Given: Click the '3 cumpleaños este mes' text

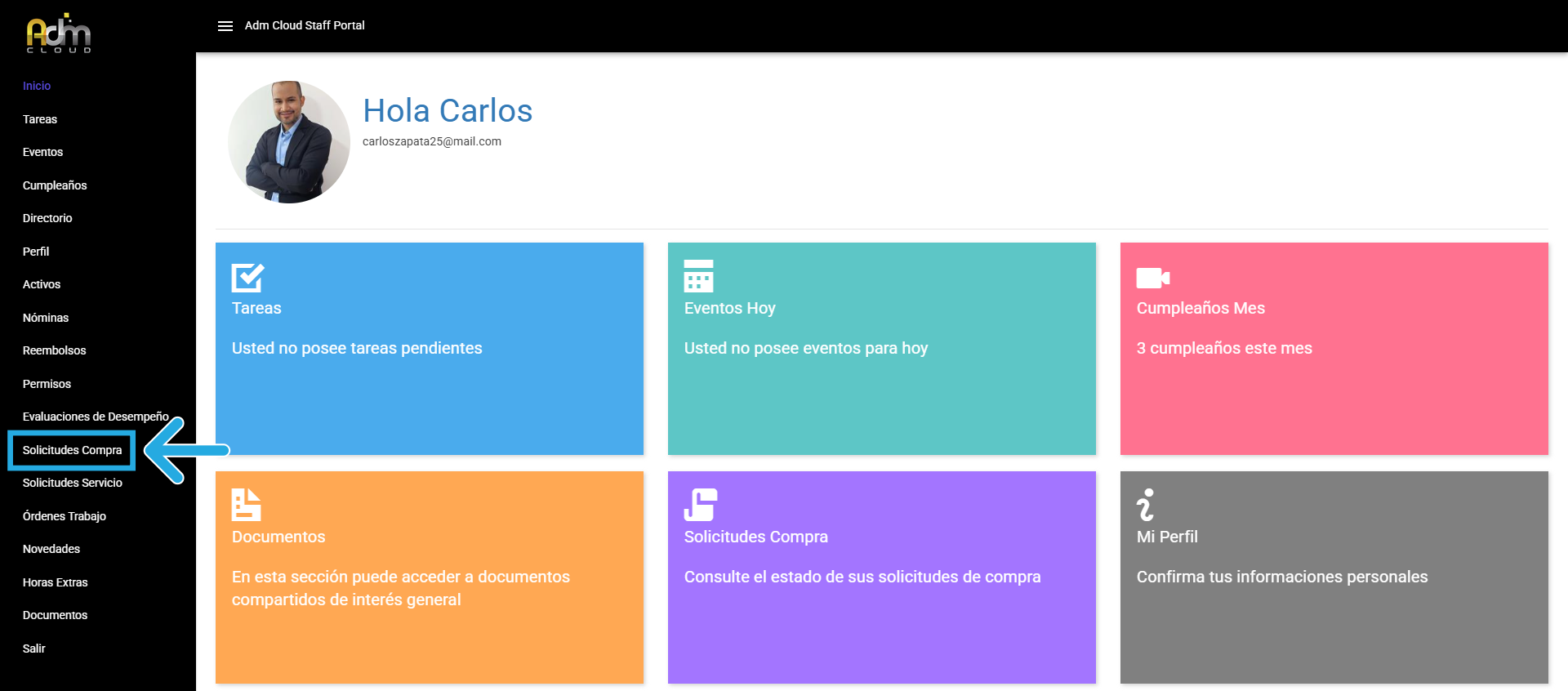Looking at the screenshot, I should 1224,348.
